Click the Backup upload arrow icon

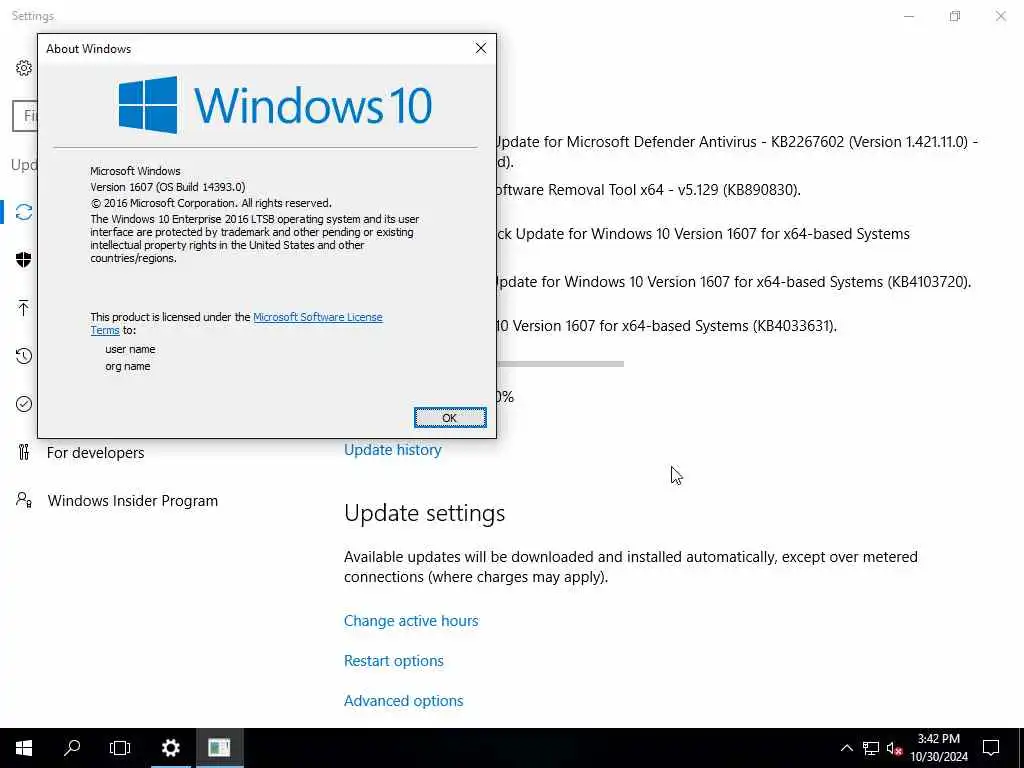click(24, 308)
